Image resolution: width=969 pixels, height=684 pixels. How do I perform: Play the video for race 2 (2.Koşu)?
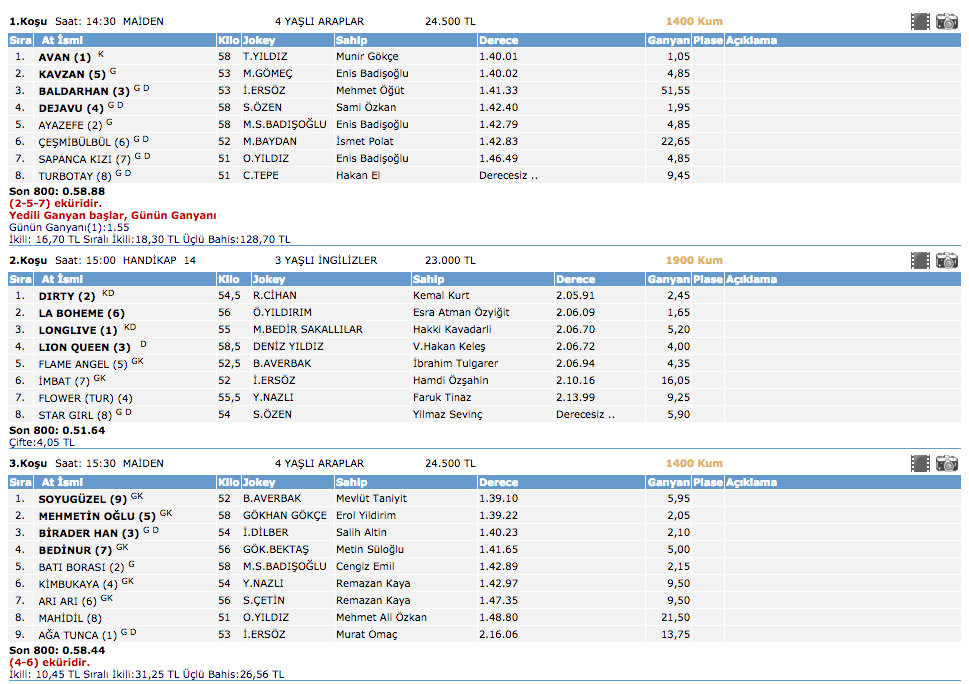(x=920, y=260)
